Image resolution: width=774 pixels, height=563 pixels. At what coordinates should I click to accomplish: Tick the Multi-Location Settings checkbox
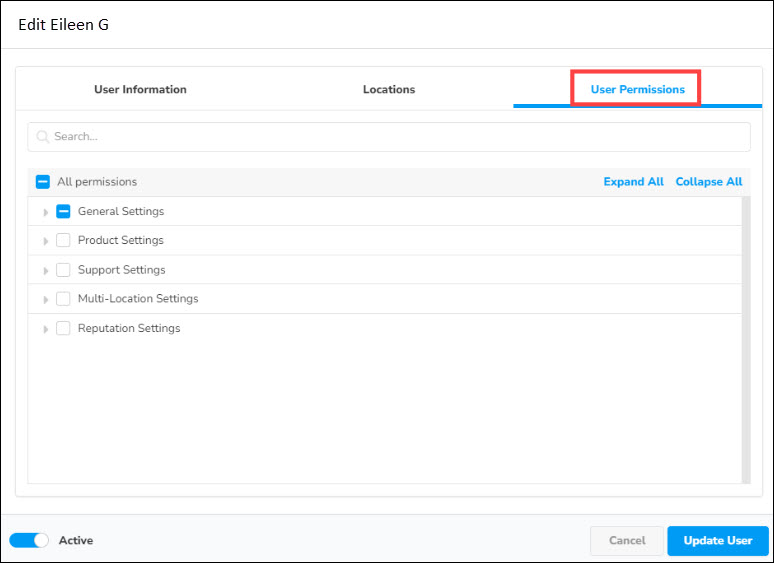(63, 299)
